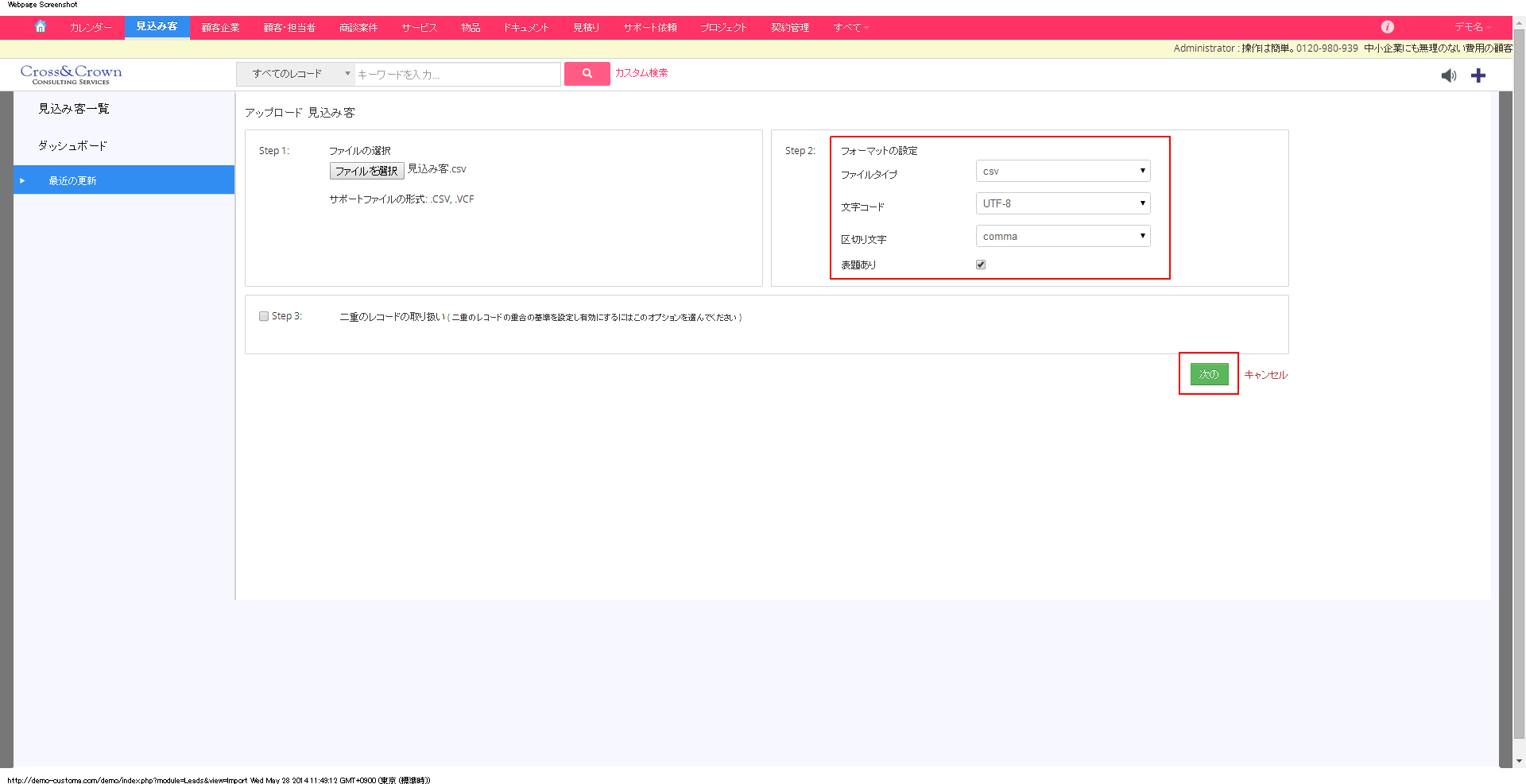Click the キャンセル link
Screen dimensions: 1526x784
coord(1265,374)
